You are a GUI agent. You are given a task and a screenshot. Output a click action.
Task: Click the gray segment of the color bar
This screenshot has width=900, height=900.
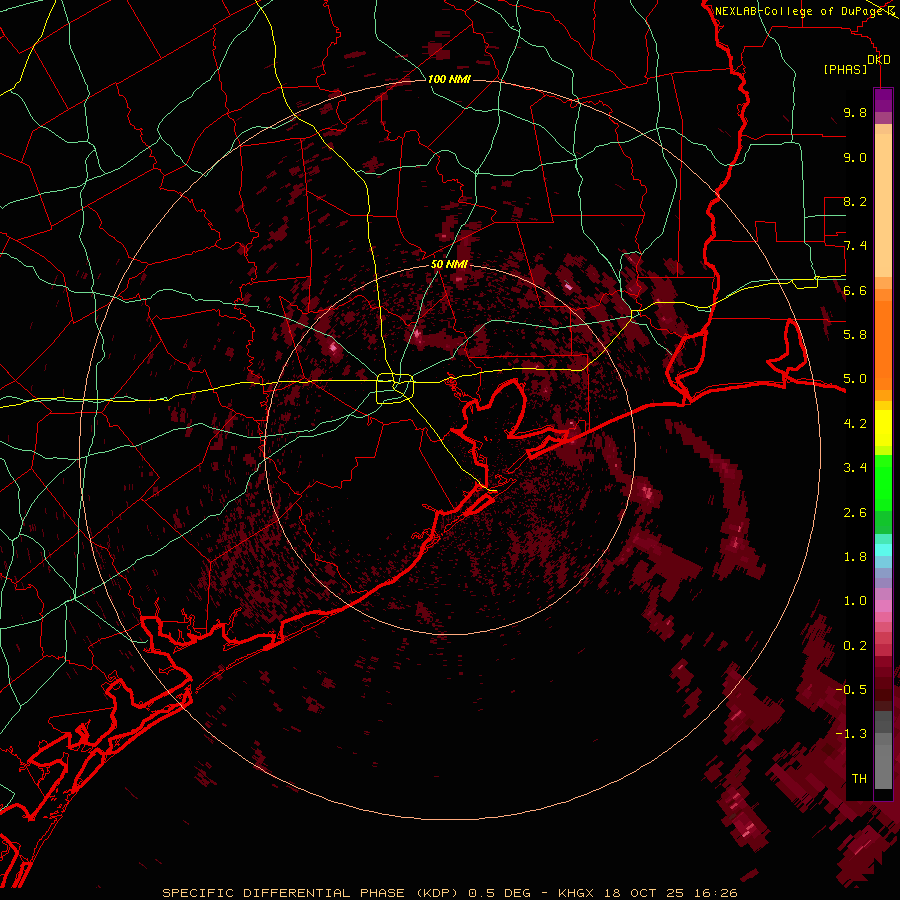pyautogui.click(x=883, y=752)
